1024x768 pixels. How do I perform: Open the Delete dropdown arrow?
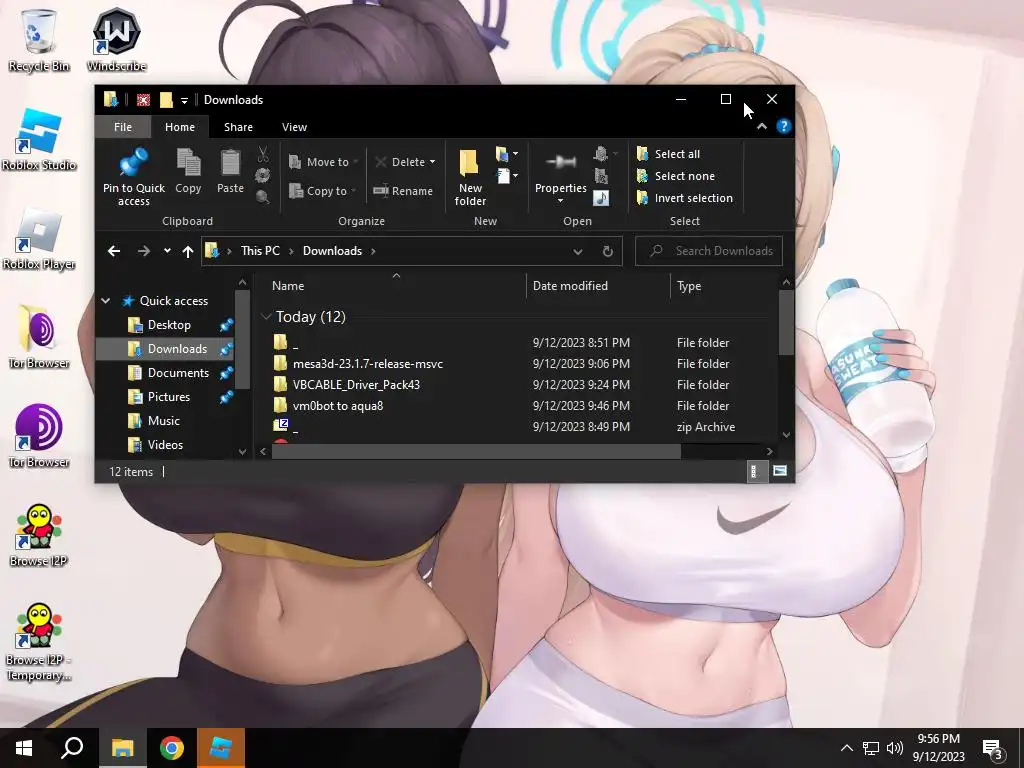[x=432, y=162]
